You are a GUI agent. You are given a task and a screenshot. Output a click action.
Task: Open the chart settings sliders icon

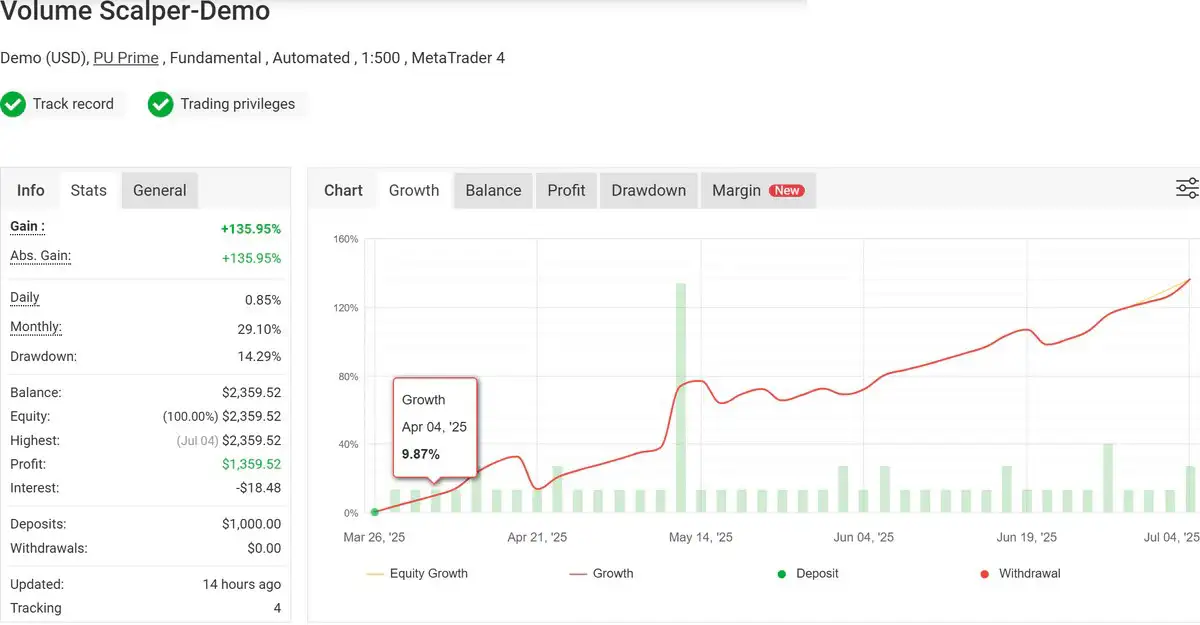pyautogui.click(x=1186, y=189)
